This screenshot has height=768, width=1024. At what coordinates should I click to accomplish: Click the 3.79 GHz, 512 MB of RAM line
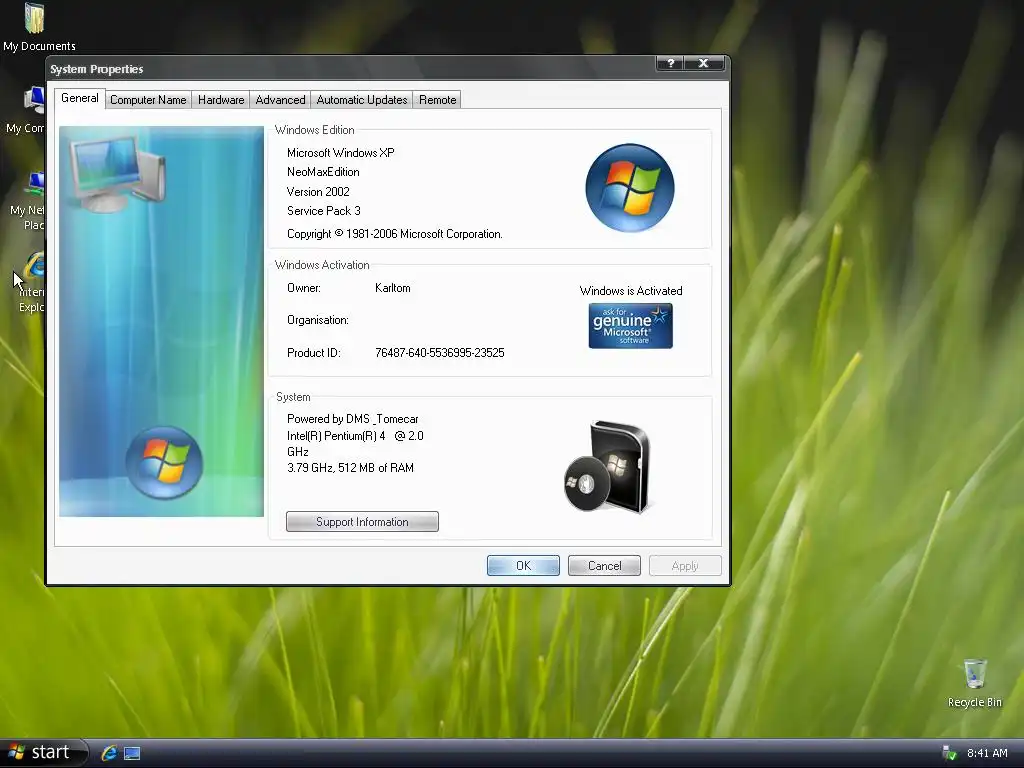coord(350,468)
